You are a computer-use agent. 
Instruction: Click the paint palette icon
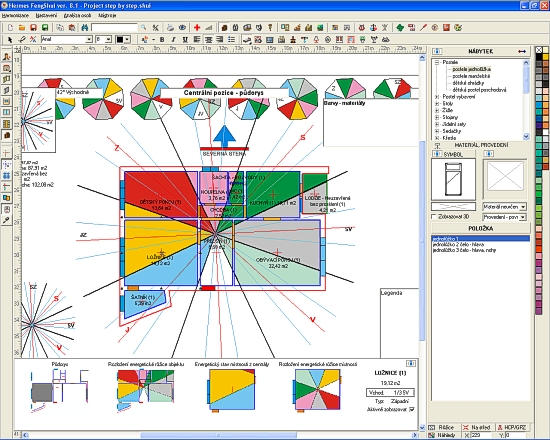point(458,27)
